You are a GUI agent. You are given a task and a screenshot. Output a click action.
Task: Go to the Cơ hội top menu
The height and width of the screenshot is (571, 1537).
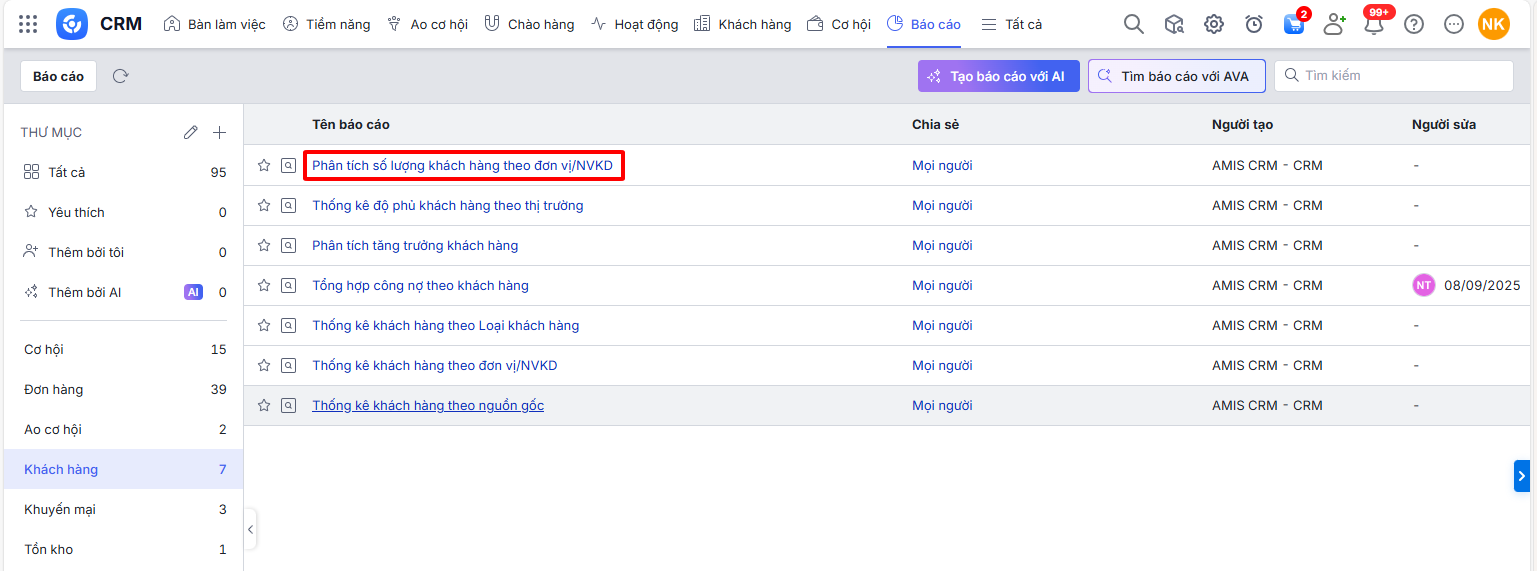[x=839, y=24]
